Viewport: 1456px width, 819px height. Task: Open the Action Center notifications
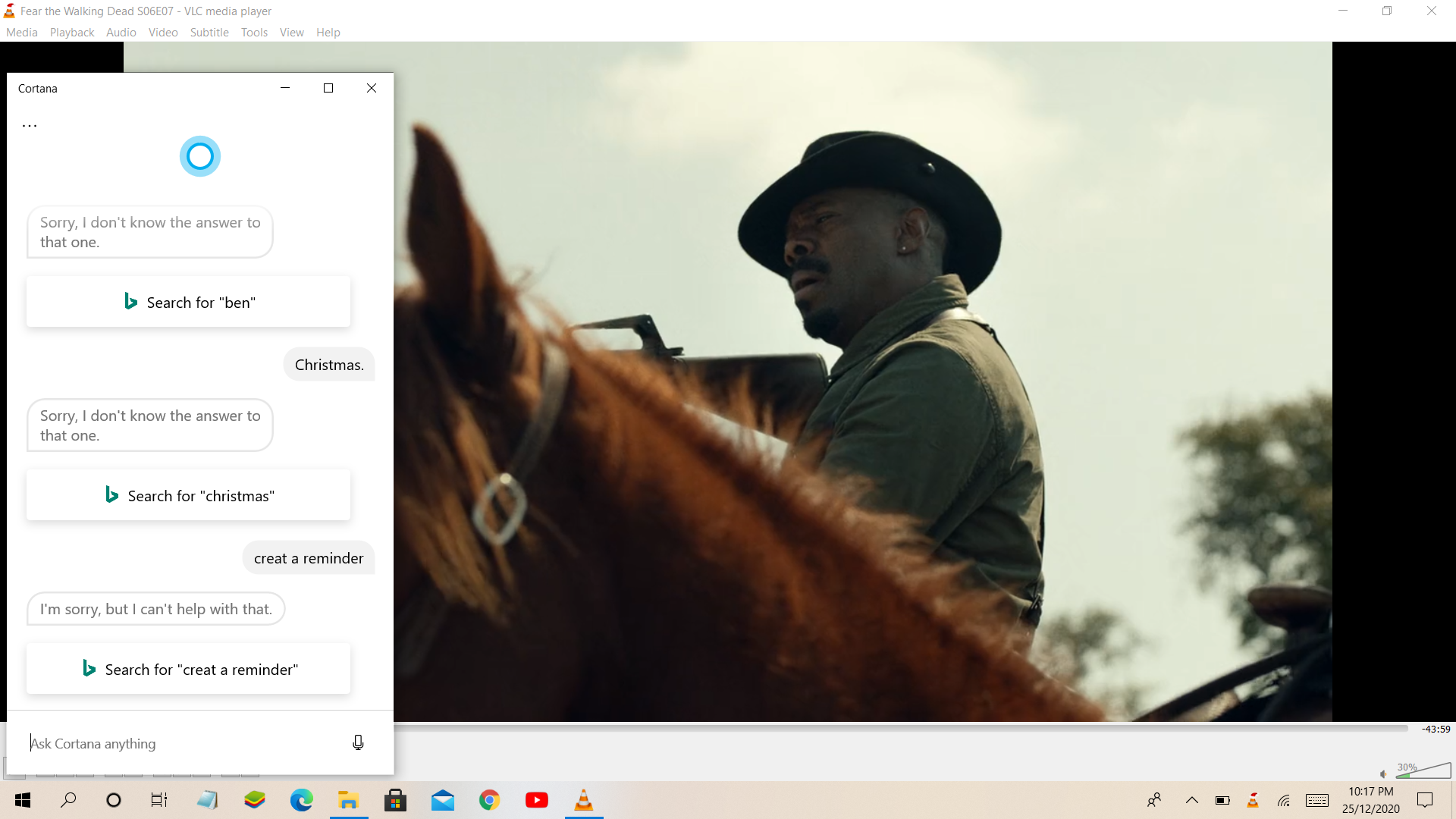coord(1426,800)
